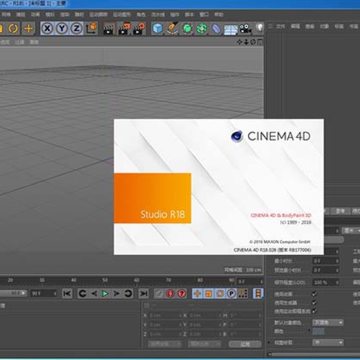Open viewport 过滤 (Filter) menu

point(20,42)
